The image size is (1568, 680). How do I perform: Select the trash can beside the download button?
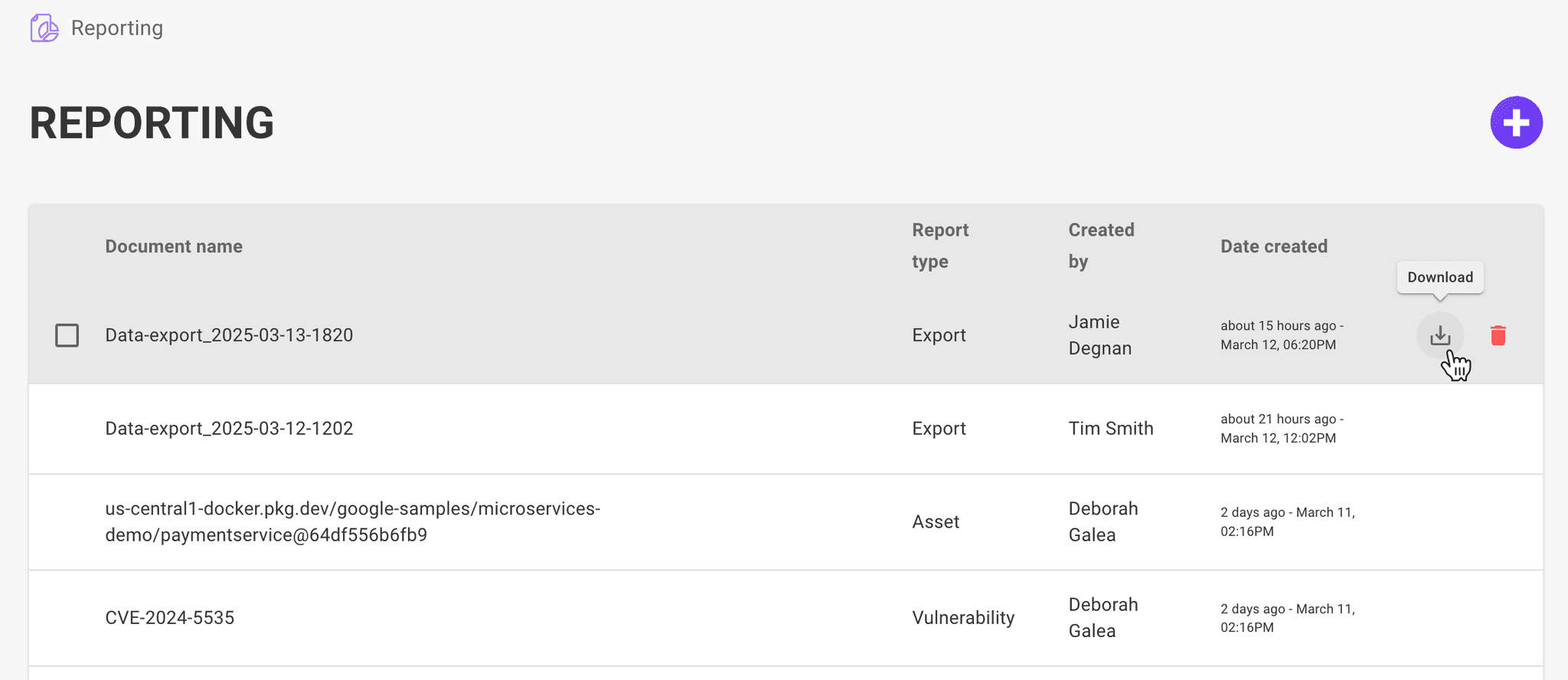pyautogui.click(x=1497, y=335)
